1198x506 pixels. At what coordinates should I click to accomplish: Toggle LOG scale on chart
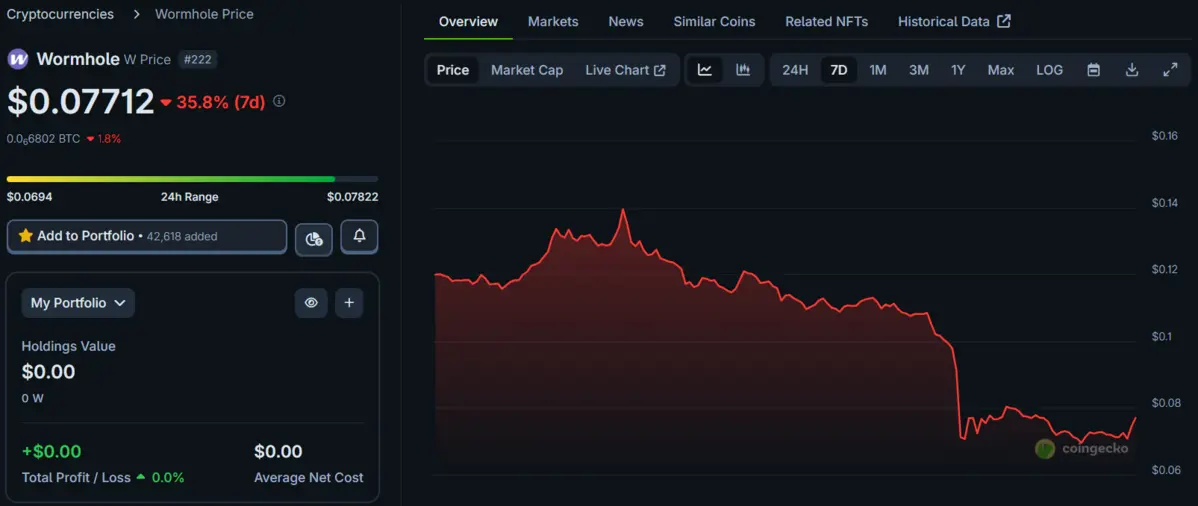(x=1049, y=70)
